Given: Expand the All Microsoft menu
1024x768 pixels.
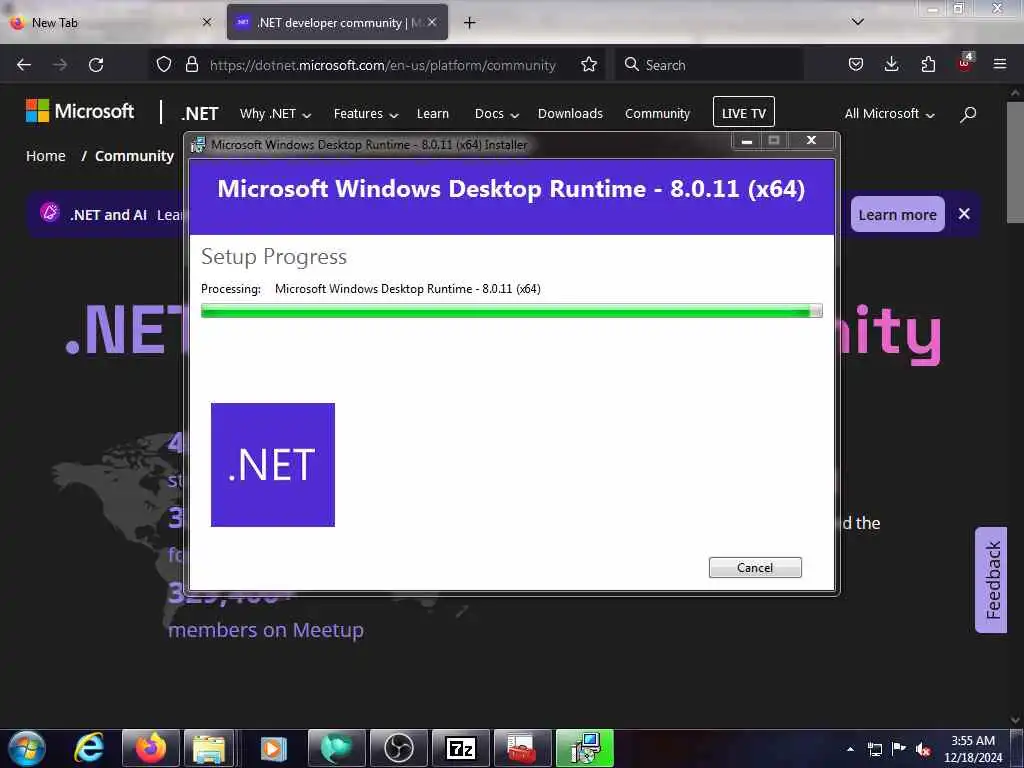Looking at the screenshot, I should tap(889, 114).
